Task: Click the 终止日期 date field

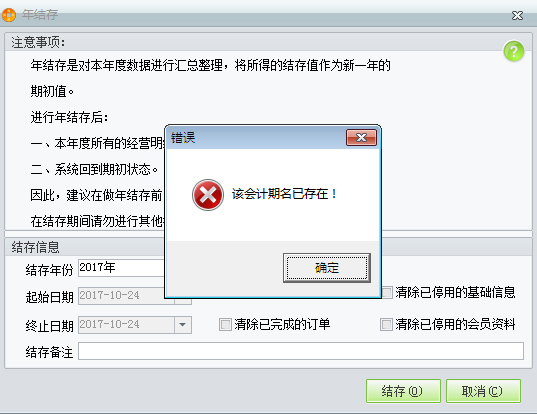Action: click(x=126, y=325)
